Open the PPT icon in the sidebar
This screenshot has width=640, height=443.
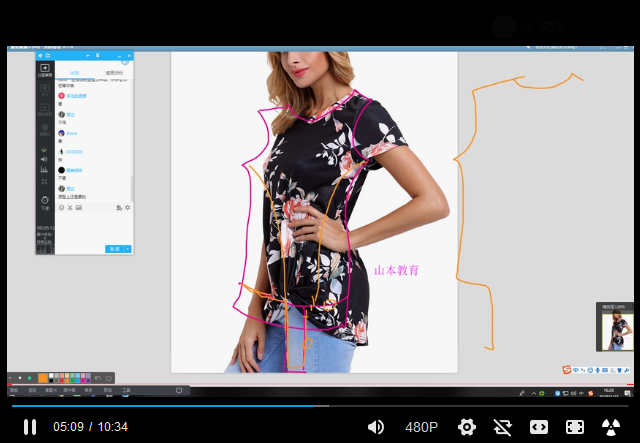[45, 89]
